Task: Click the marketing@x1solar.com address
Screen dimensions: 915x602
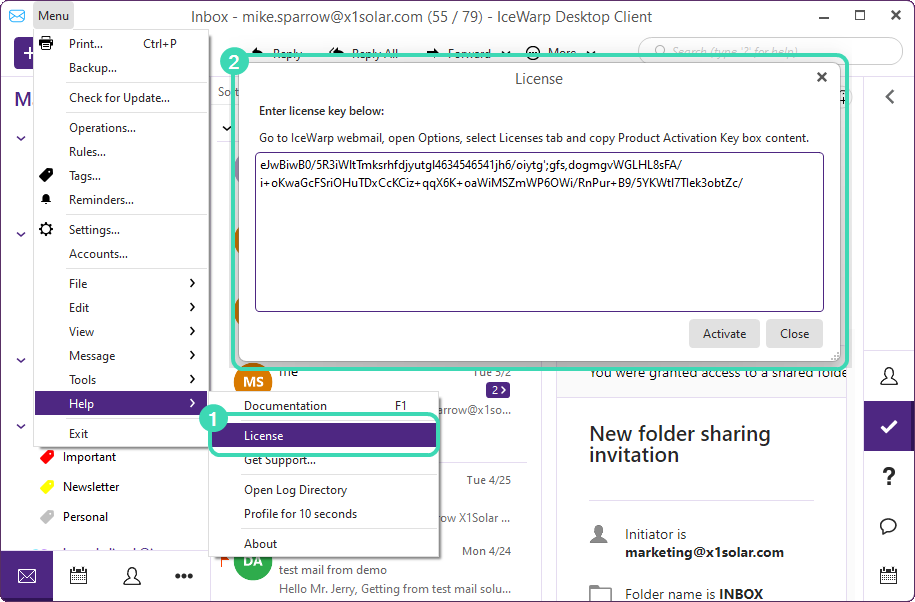Action: (704, 552)
